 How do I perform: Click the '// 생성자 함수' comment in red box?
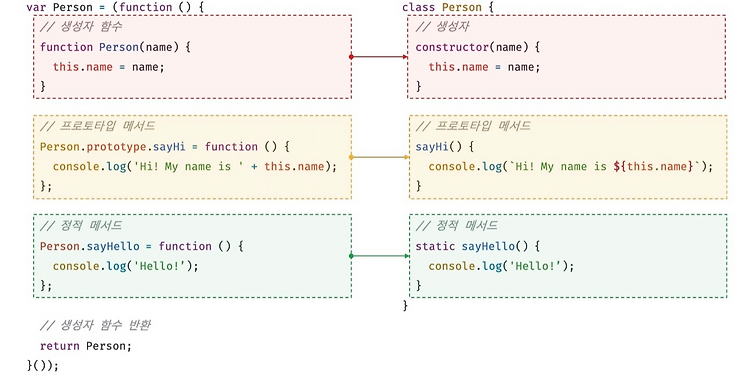(81, 26)
